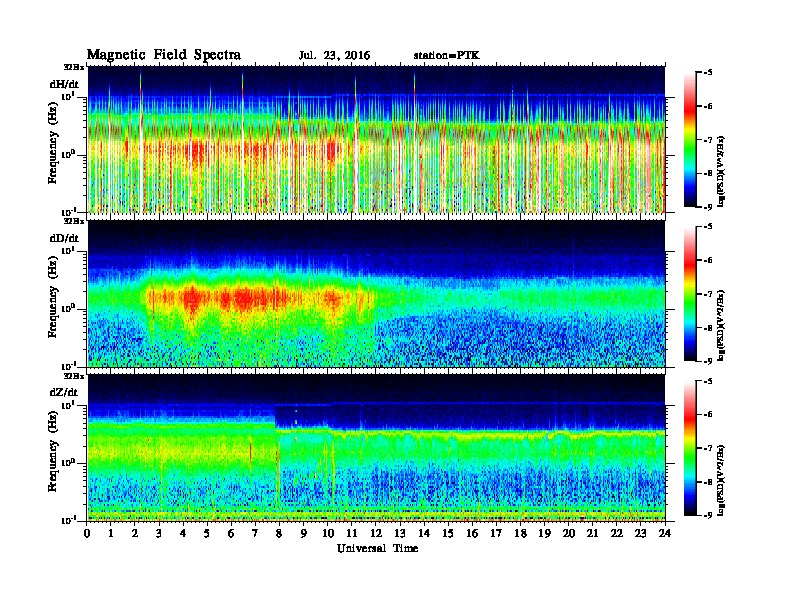
Task: Click the "10" tick on Universal Time axis
Action: (328, 533)
